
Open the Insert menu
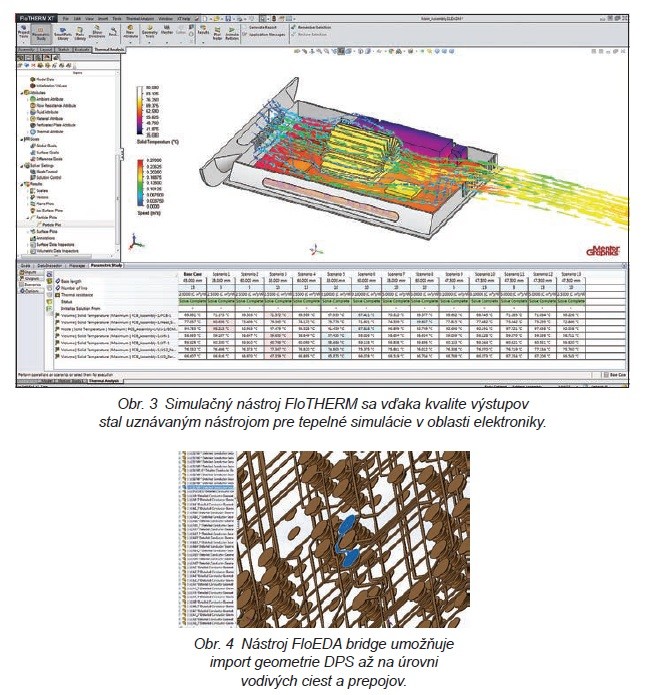click(x=103, y=19)
